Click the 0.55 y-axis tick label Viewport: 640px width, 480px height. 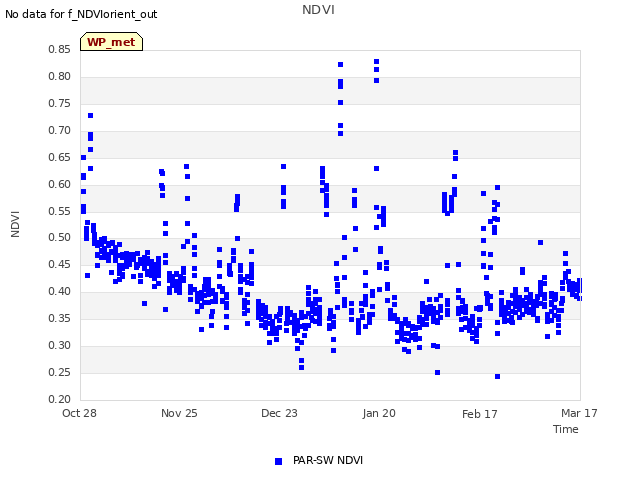[x=59, y=211]
